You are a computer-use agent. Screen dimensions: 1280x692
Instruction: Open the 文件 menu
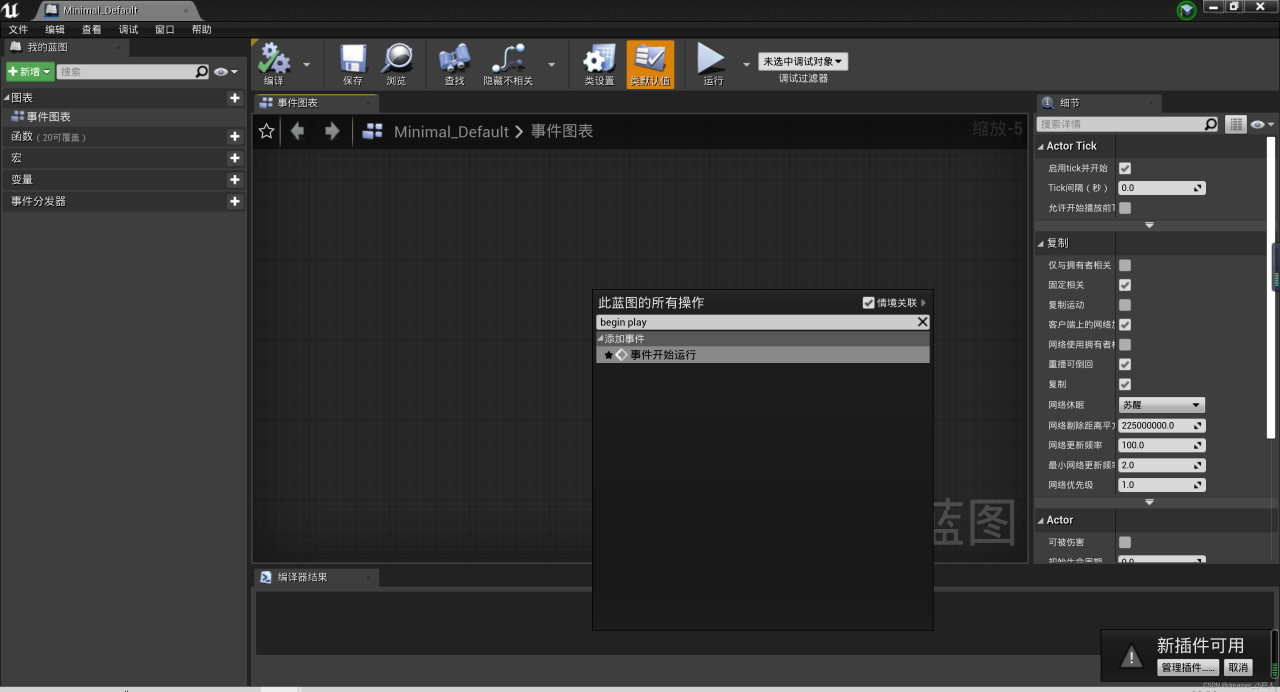pyautogui.click(x=18, y=30)
